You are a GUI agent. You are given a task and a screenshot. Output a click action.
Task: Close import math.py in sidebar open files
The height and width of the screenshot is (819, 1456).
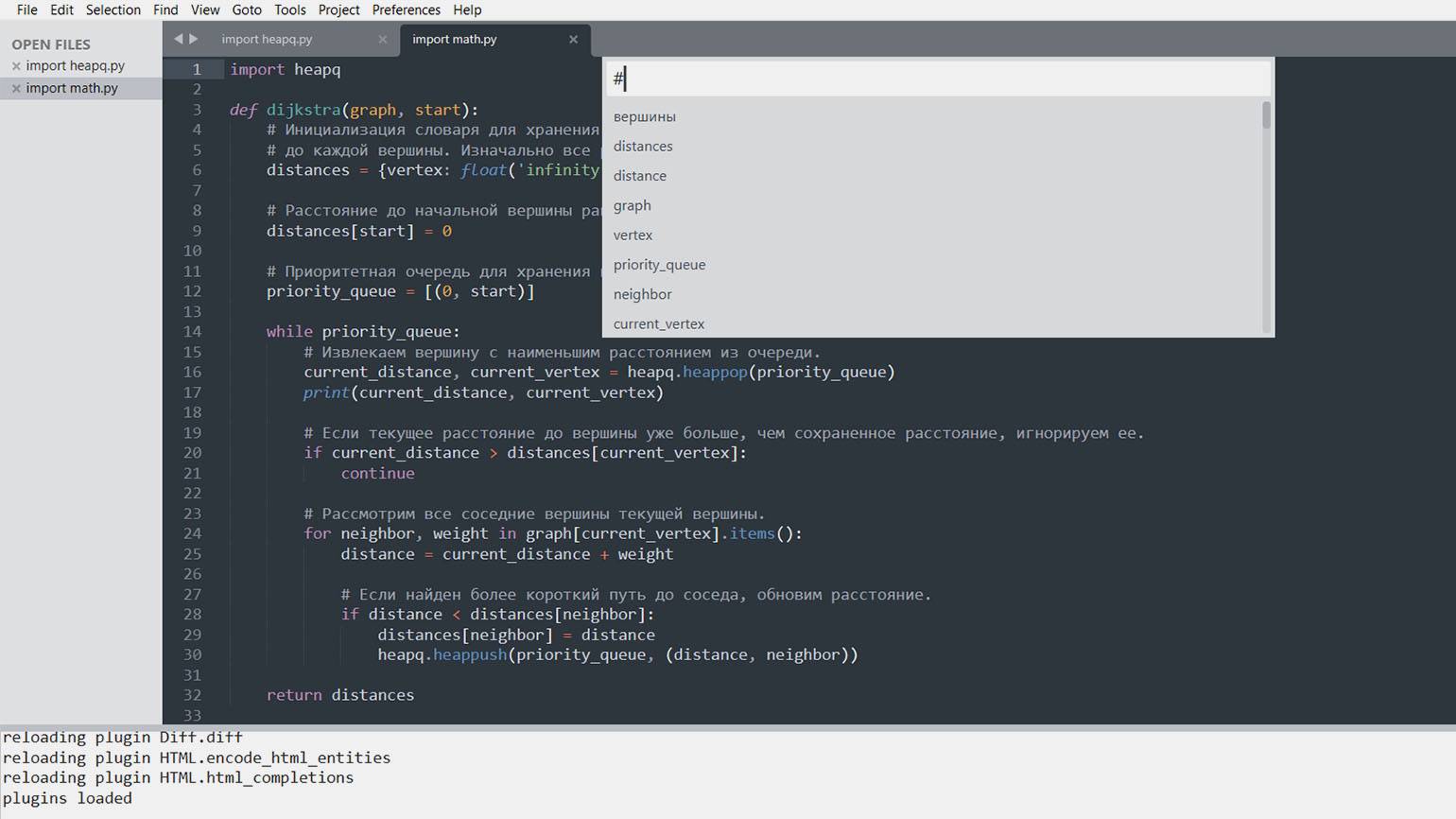coord(16,88)
